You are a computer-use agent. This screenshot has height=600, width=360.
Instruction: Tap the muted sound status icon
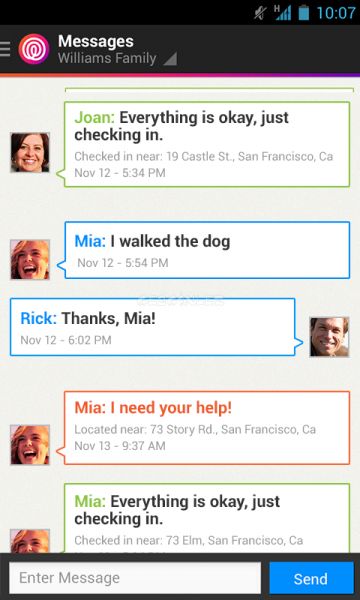261,13
